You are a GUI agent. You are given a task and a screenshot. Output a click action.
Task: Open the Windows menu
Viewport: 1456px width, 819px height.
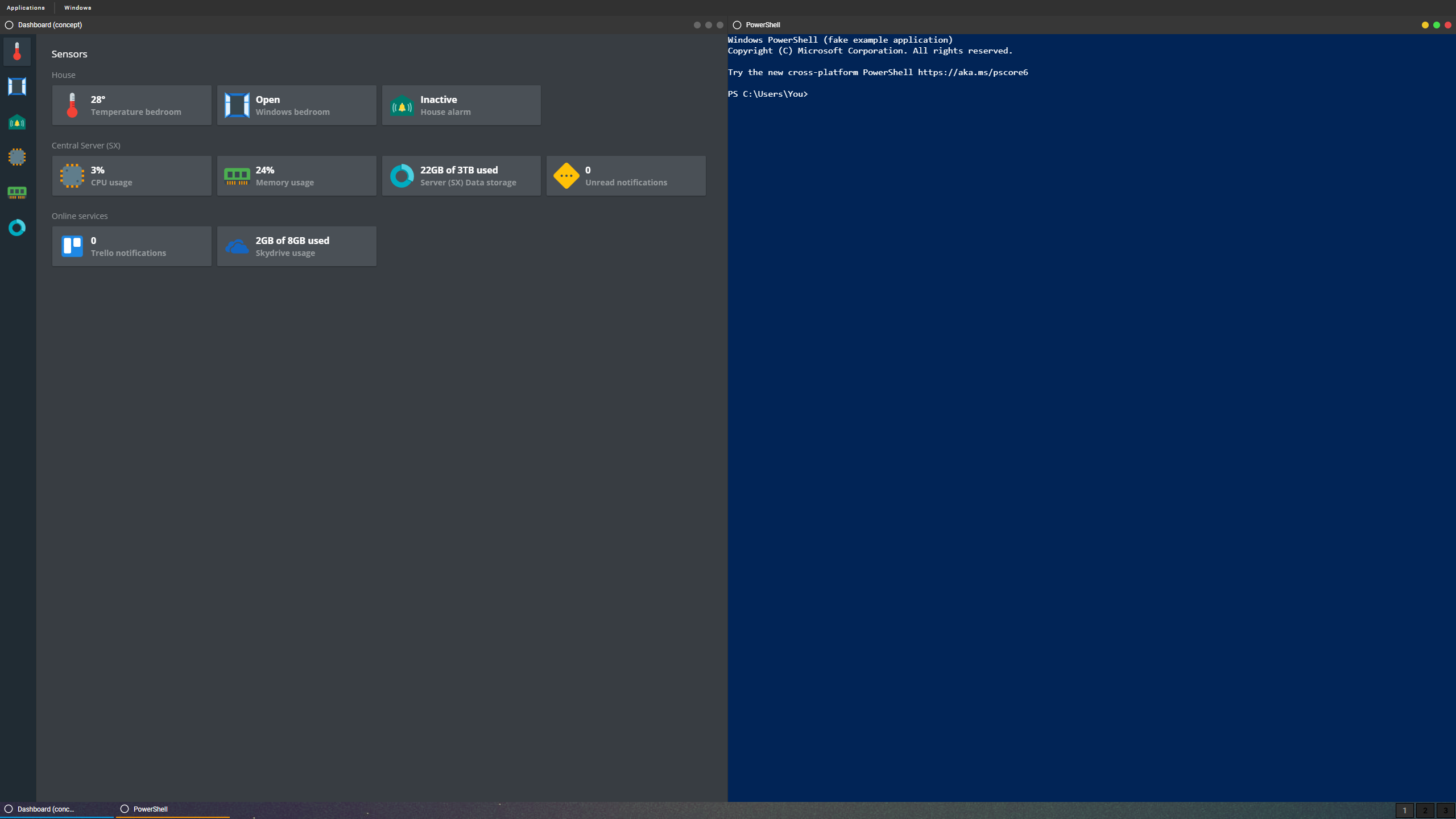(x=77, y=7)
